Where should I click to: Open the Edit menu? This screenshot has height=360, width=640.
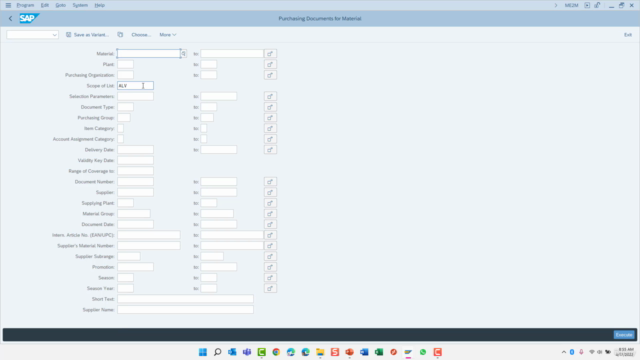44,5
